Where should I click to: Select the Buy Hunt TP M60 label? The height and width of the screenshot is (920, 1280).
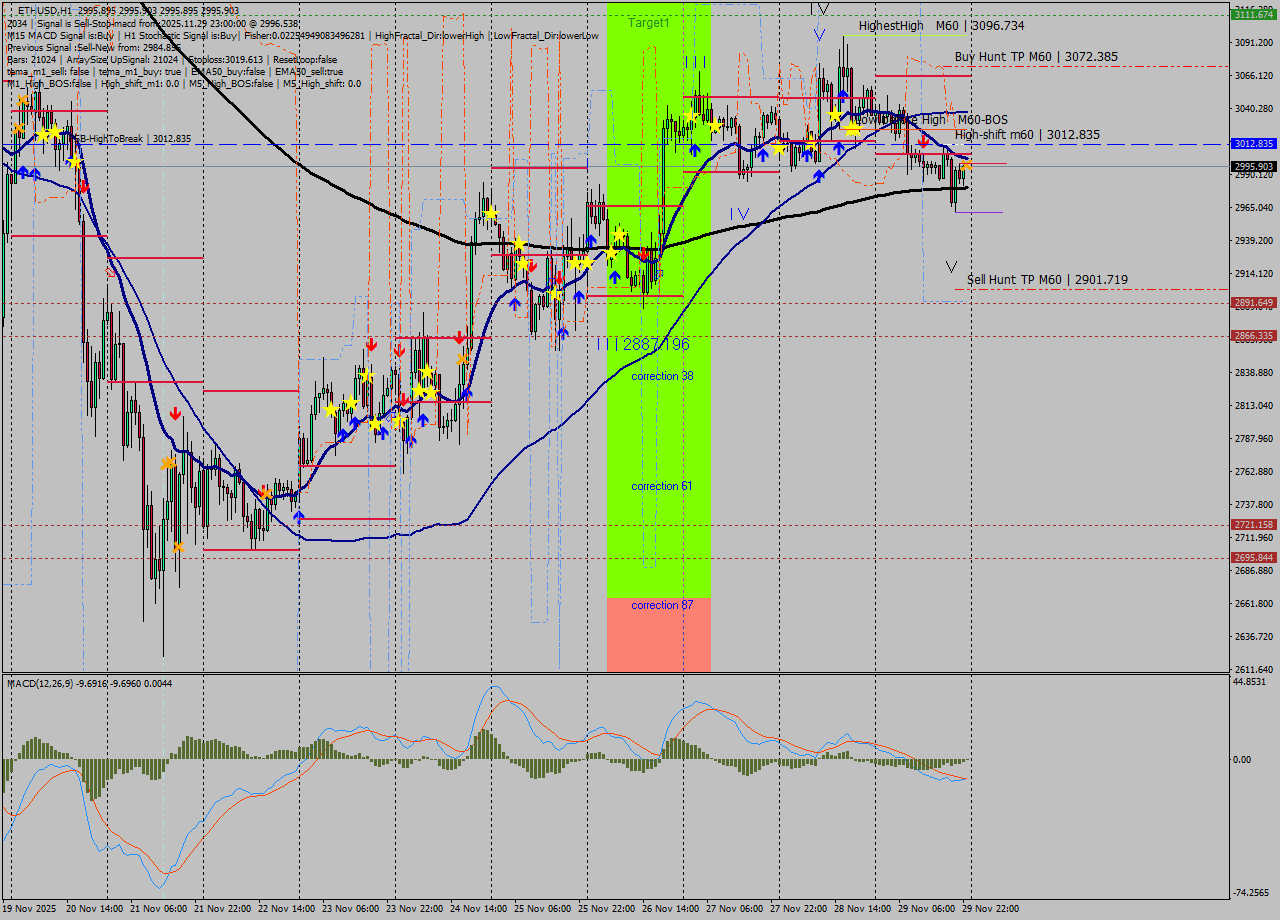pos(1036,57)
